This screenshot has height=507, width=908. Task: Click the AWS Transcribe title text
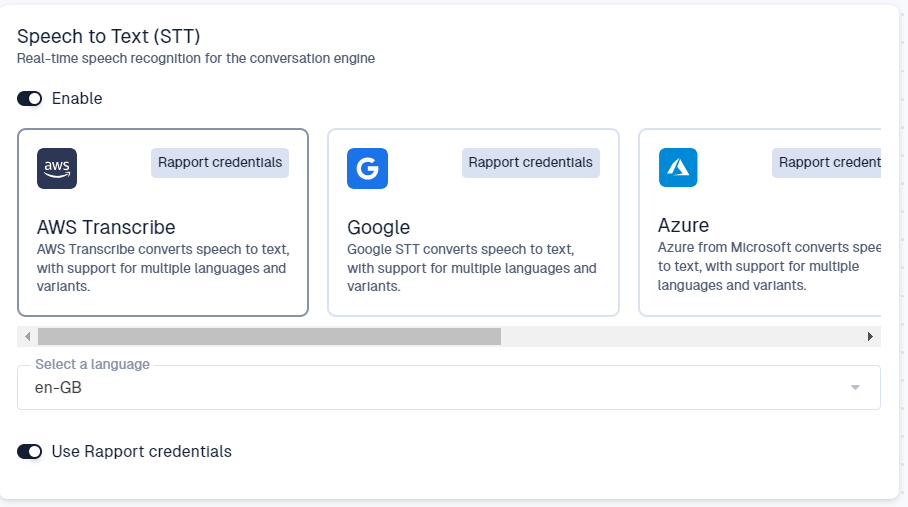[x=106, y=227]
